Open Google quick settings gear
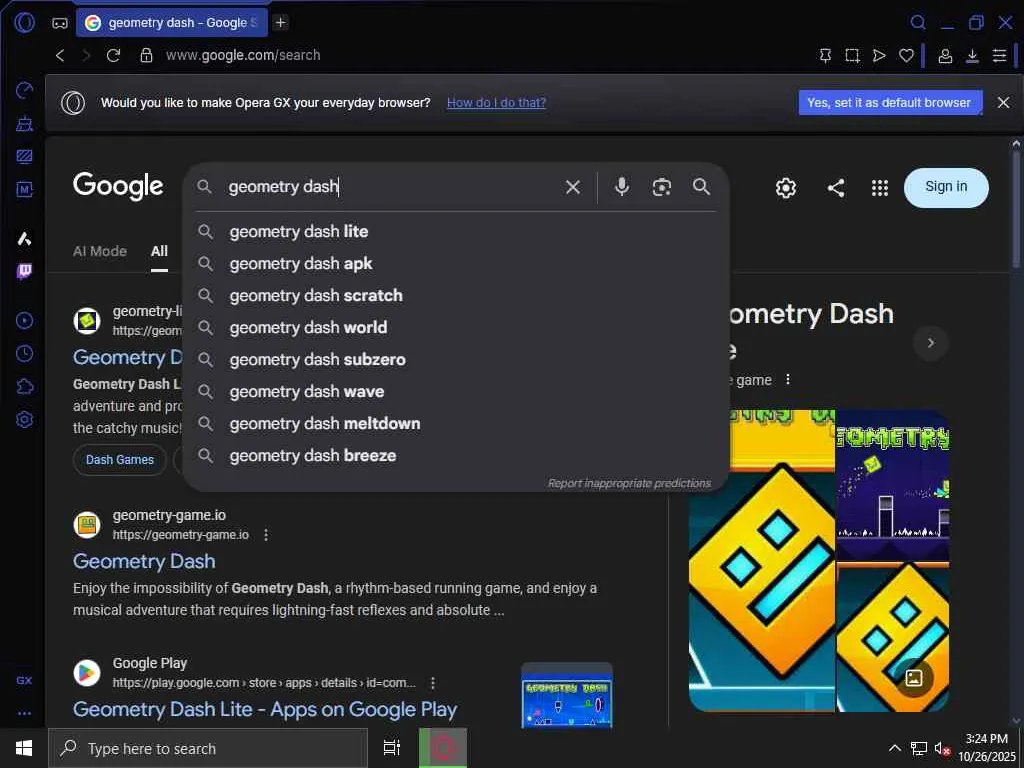 tap(786, 188)
